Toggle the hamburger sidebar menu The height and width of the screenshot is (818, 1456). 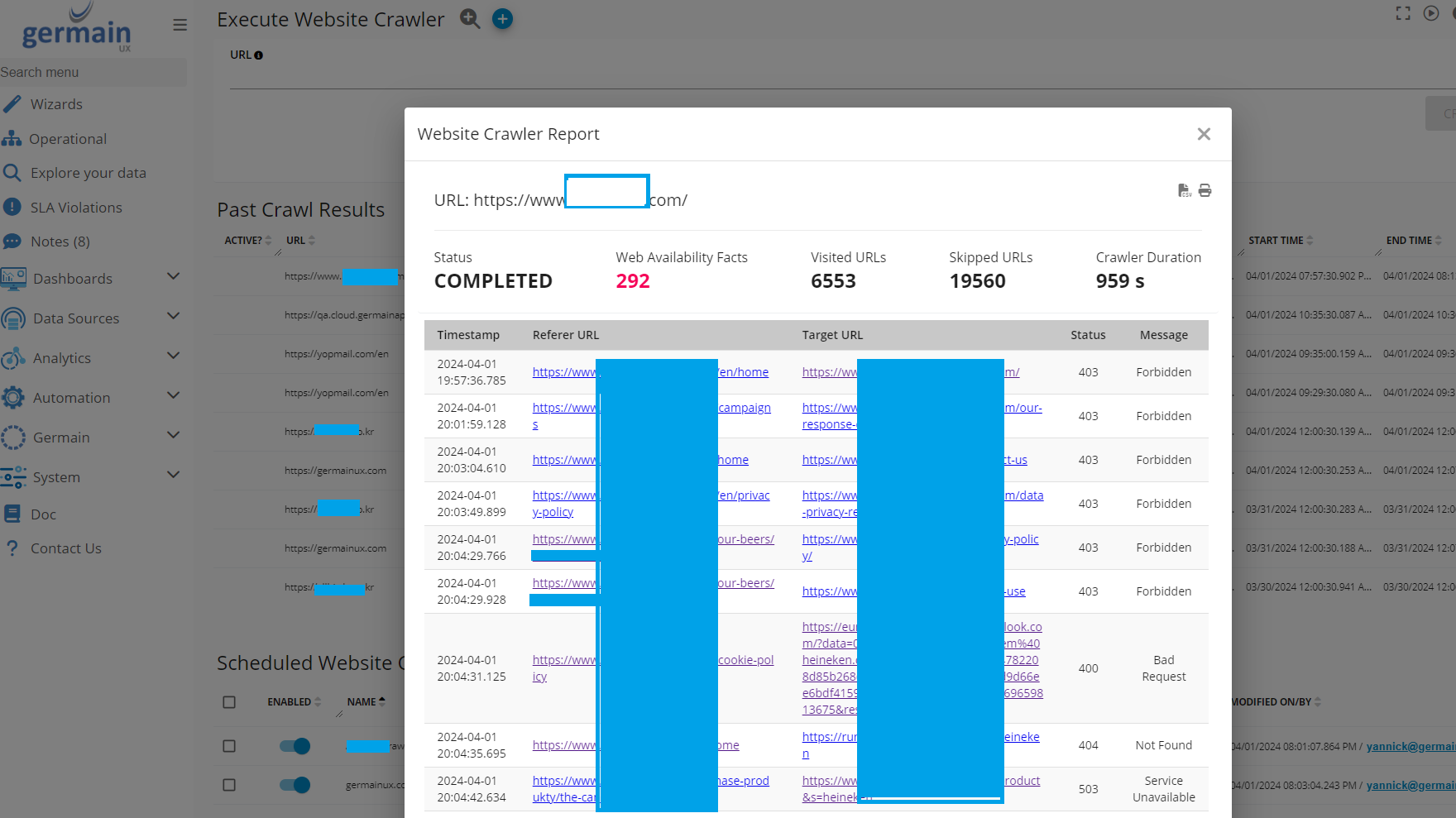180,25
